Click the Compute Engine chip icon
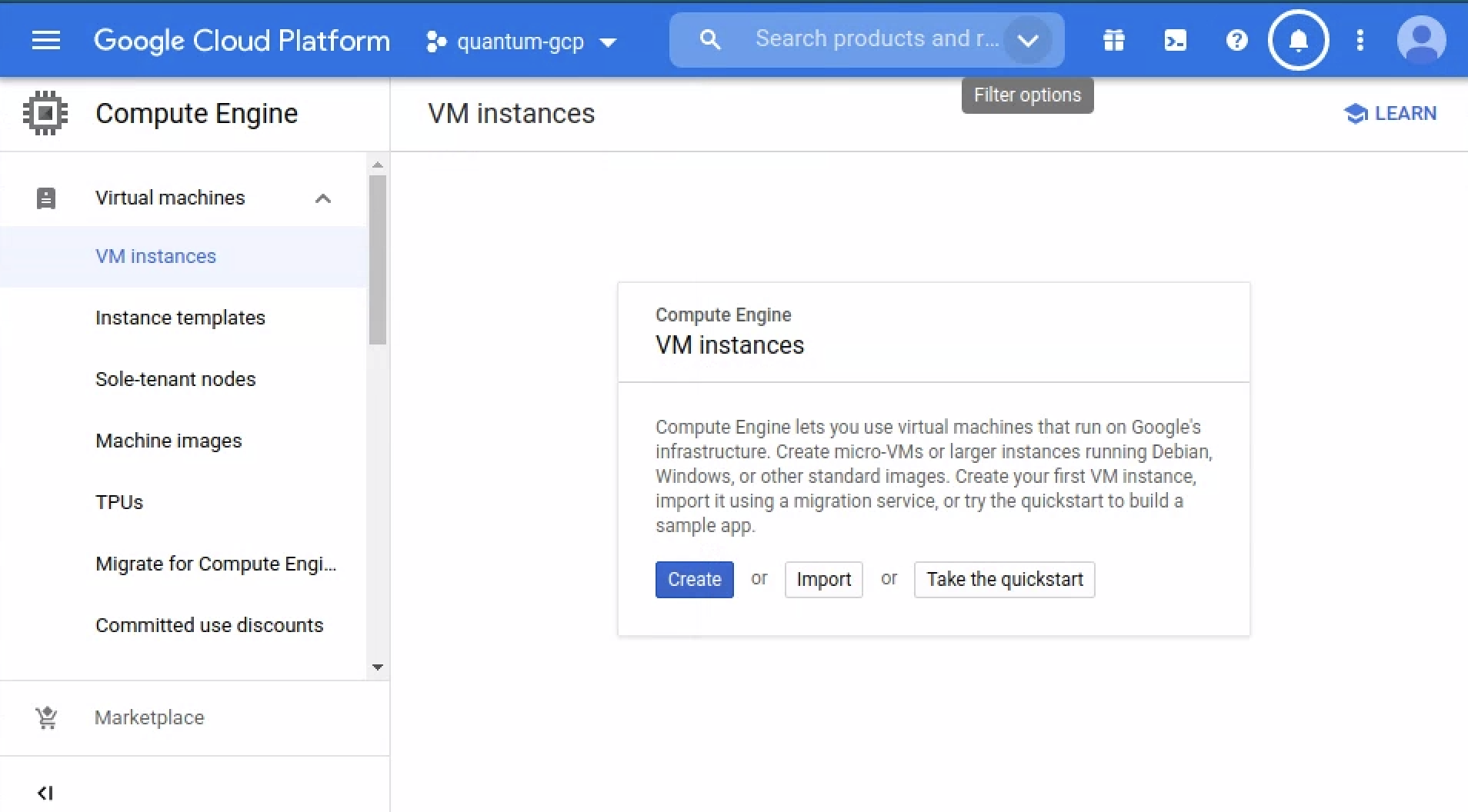The image size is (1468, 812). tap(45, 114)
